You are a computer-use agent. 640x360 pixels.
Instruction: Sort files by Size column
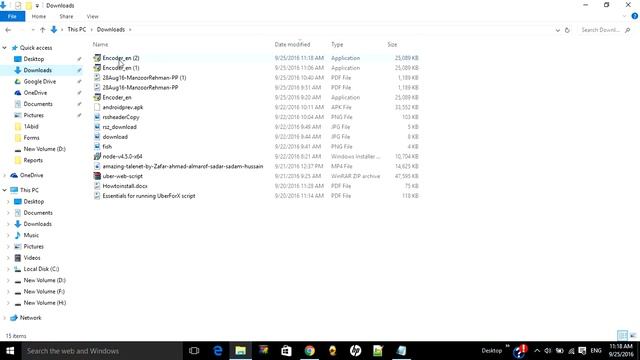click(392, 44)
